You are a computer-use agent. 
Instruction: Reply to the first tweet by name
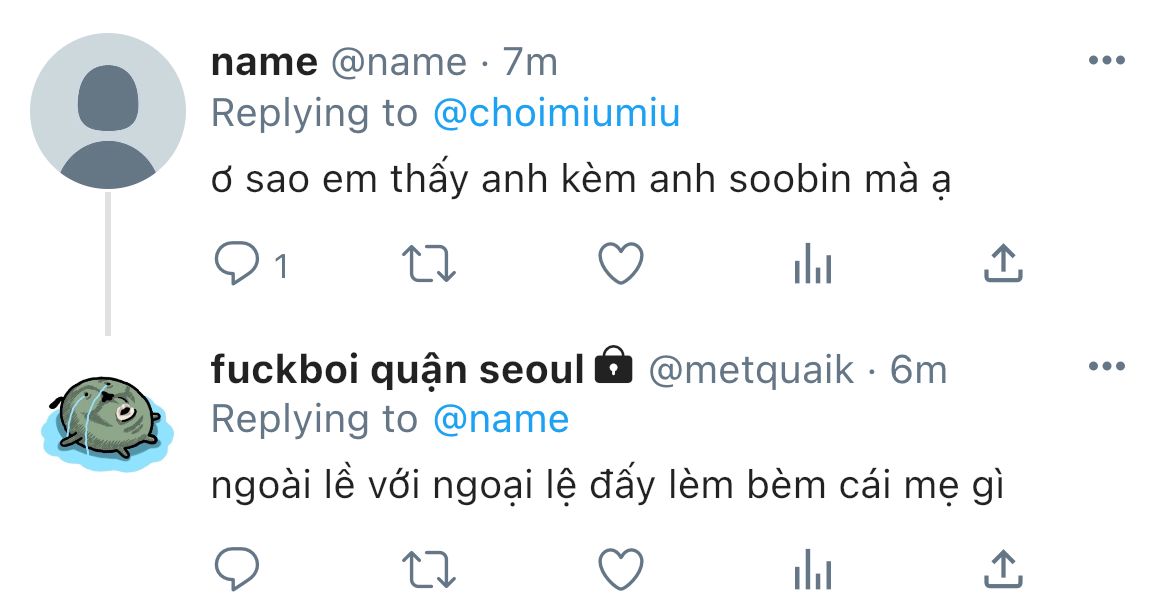[x=238, y=264]
